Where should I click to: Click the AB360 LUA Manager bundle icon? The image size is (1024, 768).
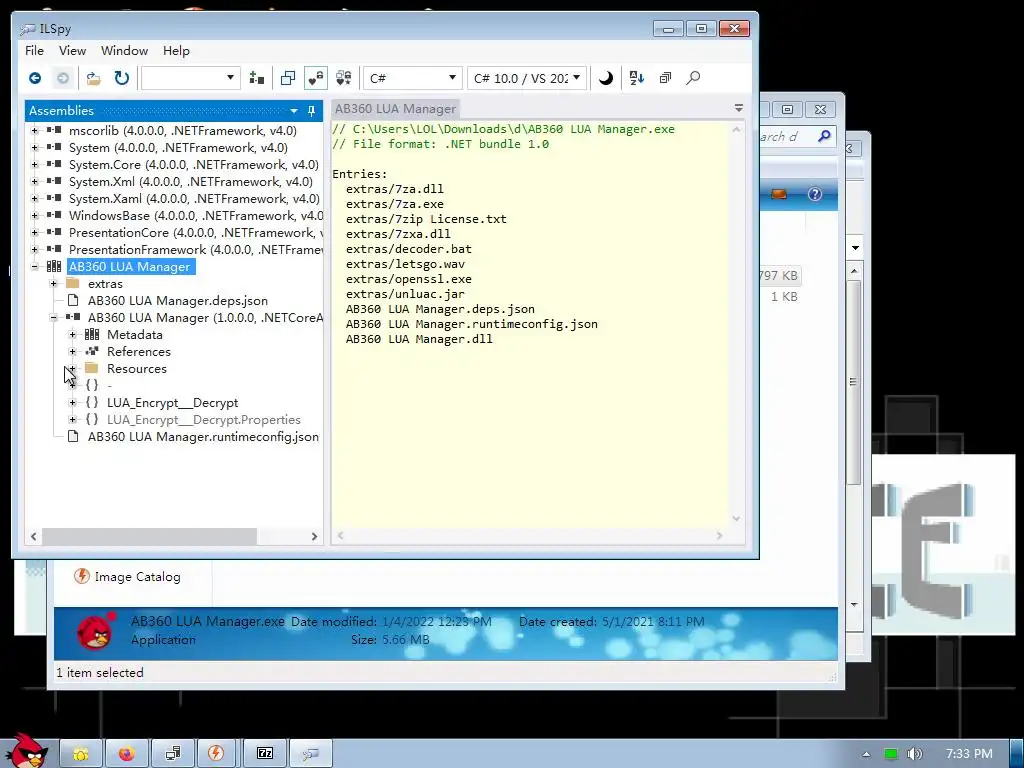tap(54, 266)
